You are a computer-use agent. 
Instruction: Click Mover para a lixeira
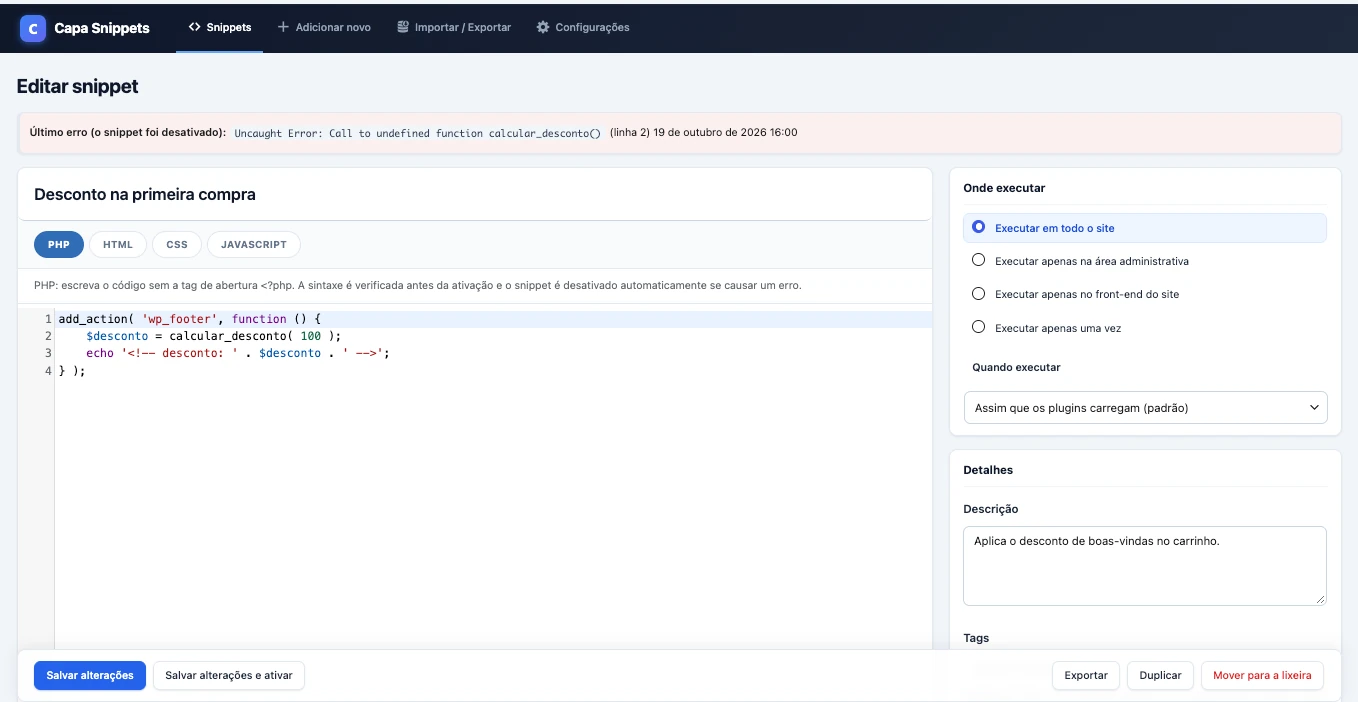(x=1262, y=676)
